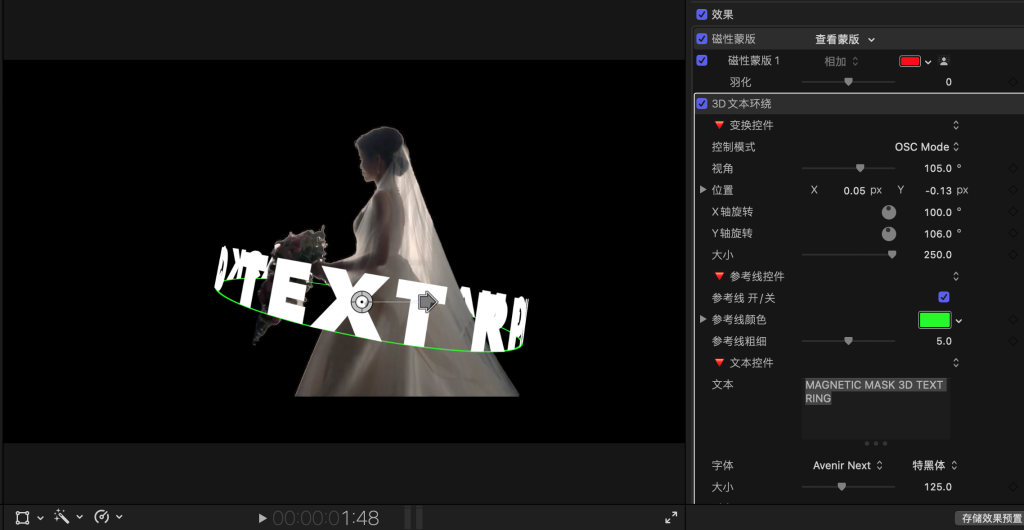Click the green 参考线颜色 color swatch
The height and width of the screenshot is (530, 1024).
coord(934,320)
